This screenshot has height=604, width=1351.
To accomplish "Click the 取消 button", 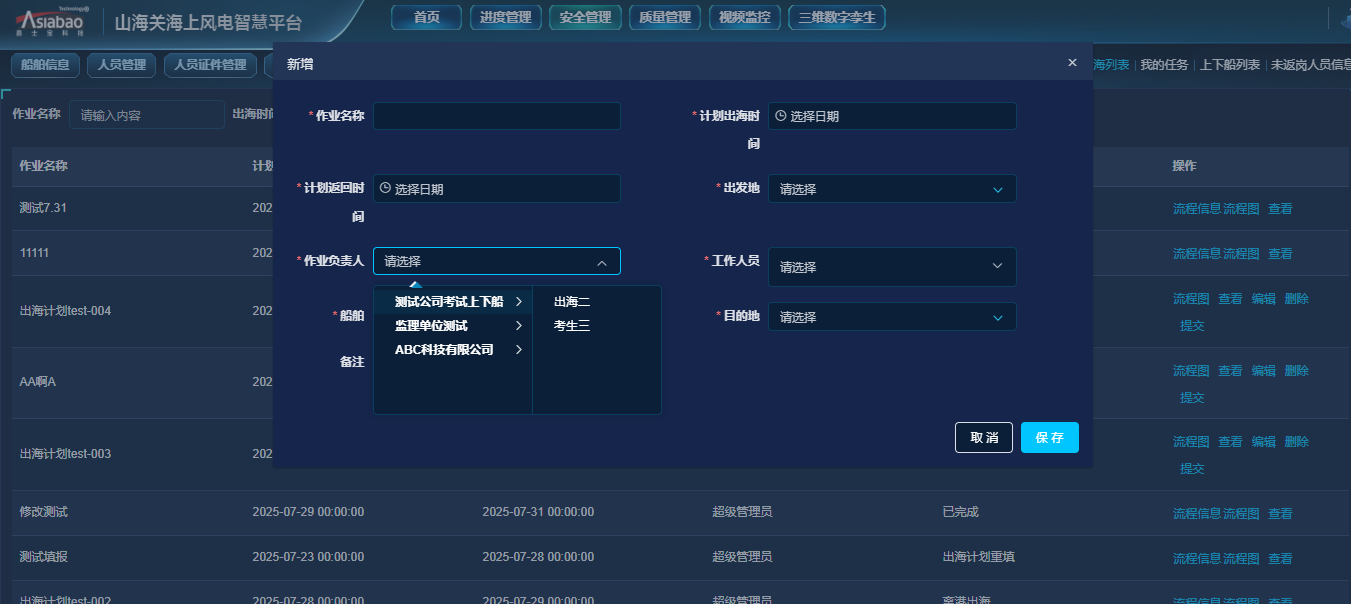I will pos(984,438).
